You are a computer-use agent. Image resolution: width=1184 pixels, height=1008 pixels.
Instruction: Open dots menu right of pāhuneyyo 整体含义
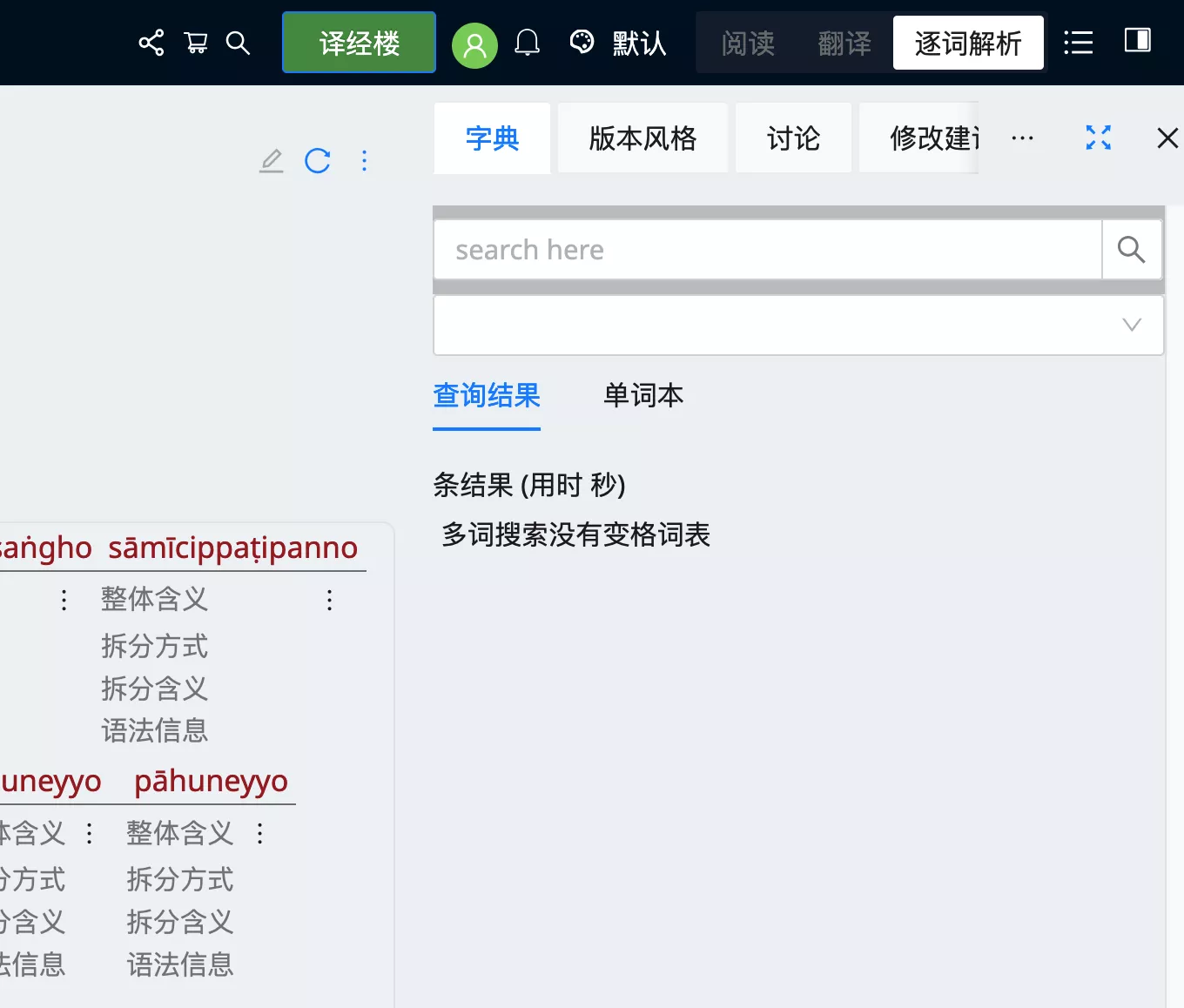coord(259,834)
